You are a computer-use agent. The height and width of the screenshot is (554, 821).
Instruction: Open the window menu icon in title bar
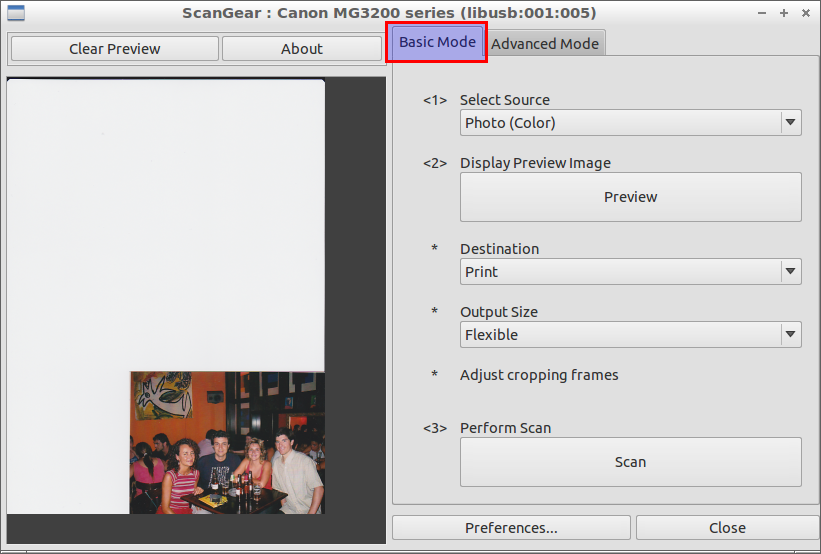15,13
